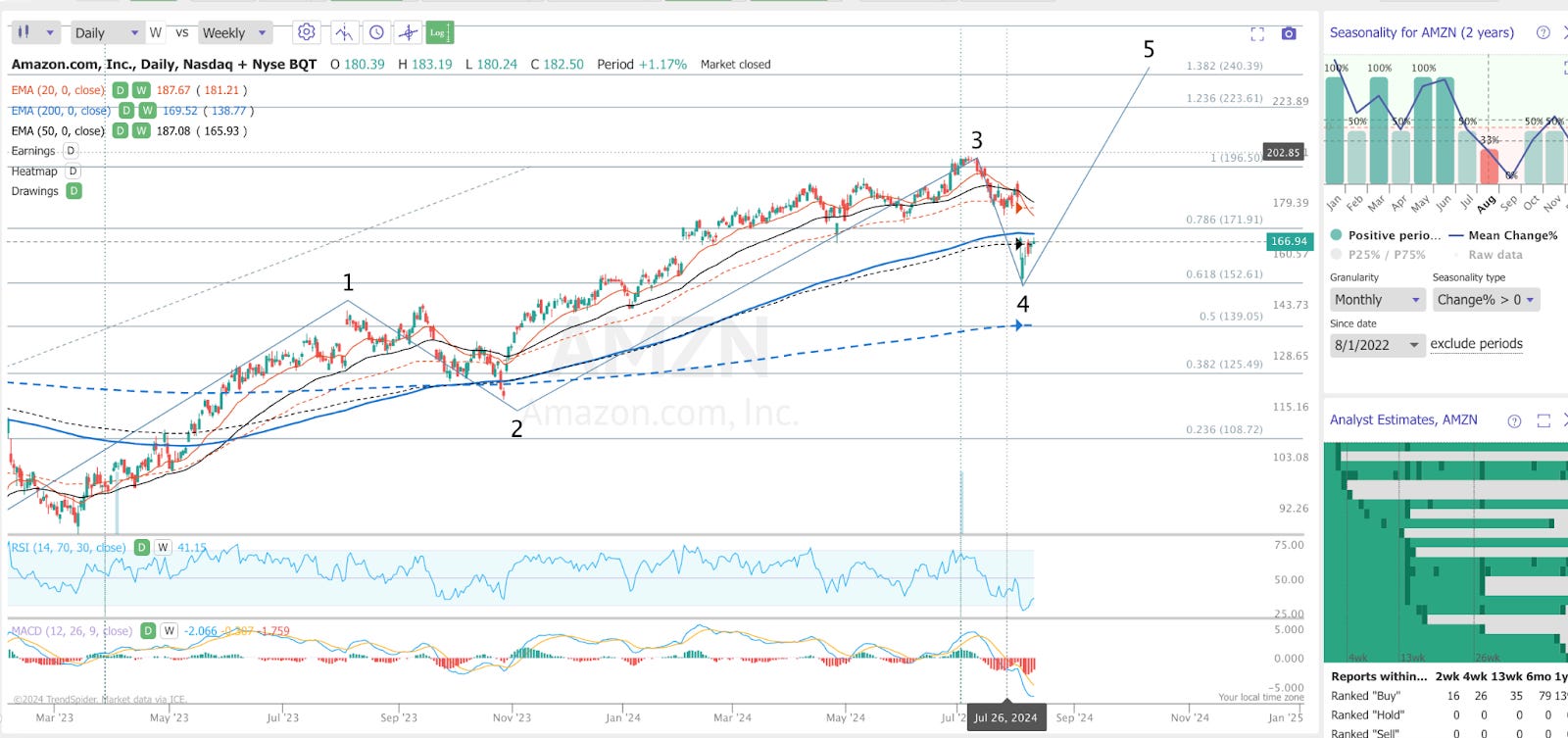This screenshot has width=1568, height=738.
Task: Click the fullscreen expand chart icon
Action: coord(1257,34)
